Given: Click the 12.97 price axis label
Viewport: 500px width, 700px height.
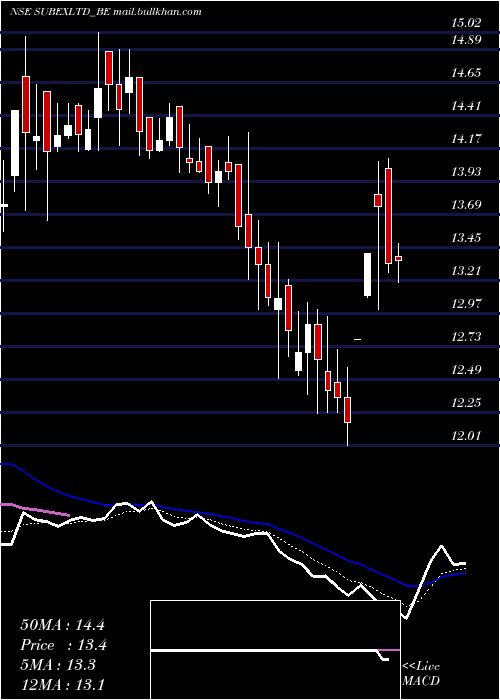Looking at the screenshot, I should click(x=466, y=304).
